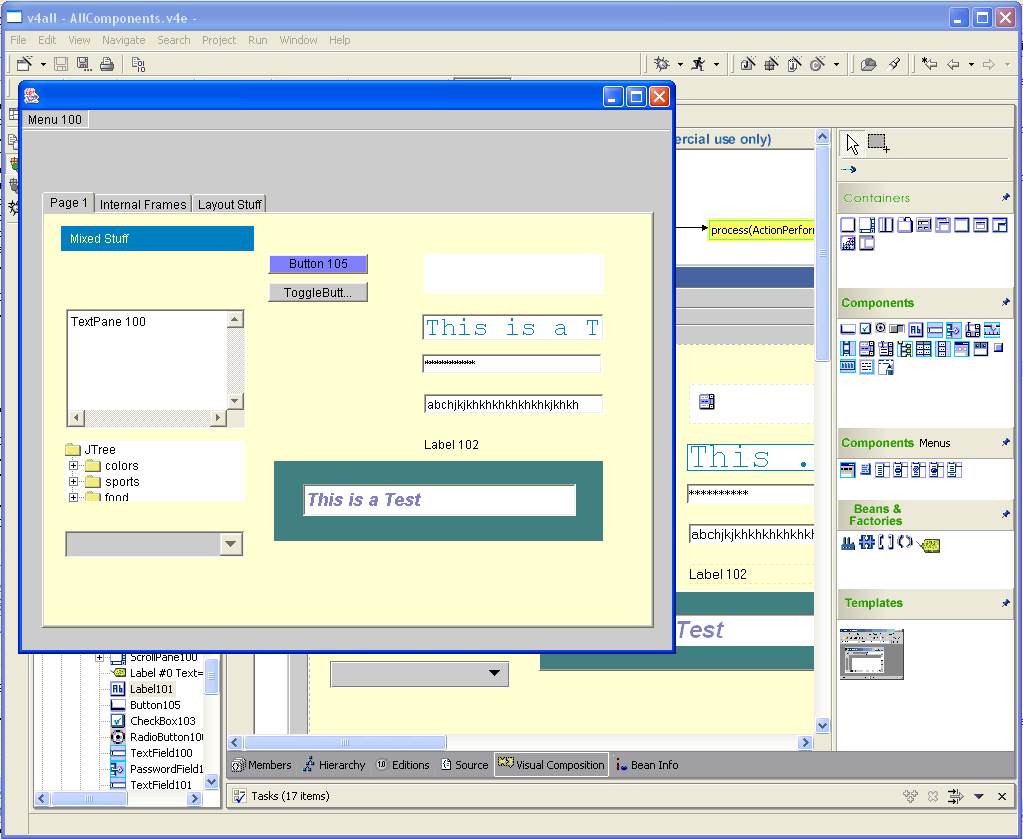Image resolution: width=1023 pixels, height=839 pixels.
Task: Click the running man Run icon
Action: point(698,65)
